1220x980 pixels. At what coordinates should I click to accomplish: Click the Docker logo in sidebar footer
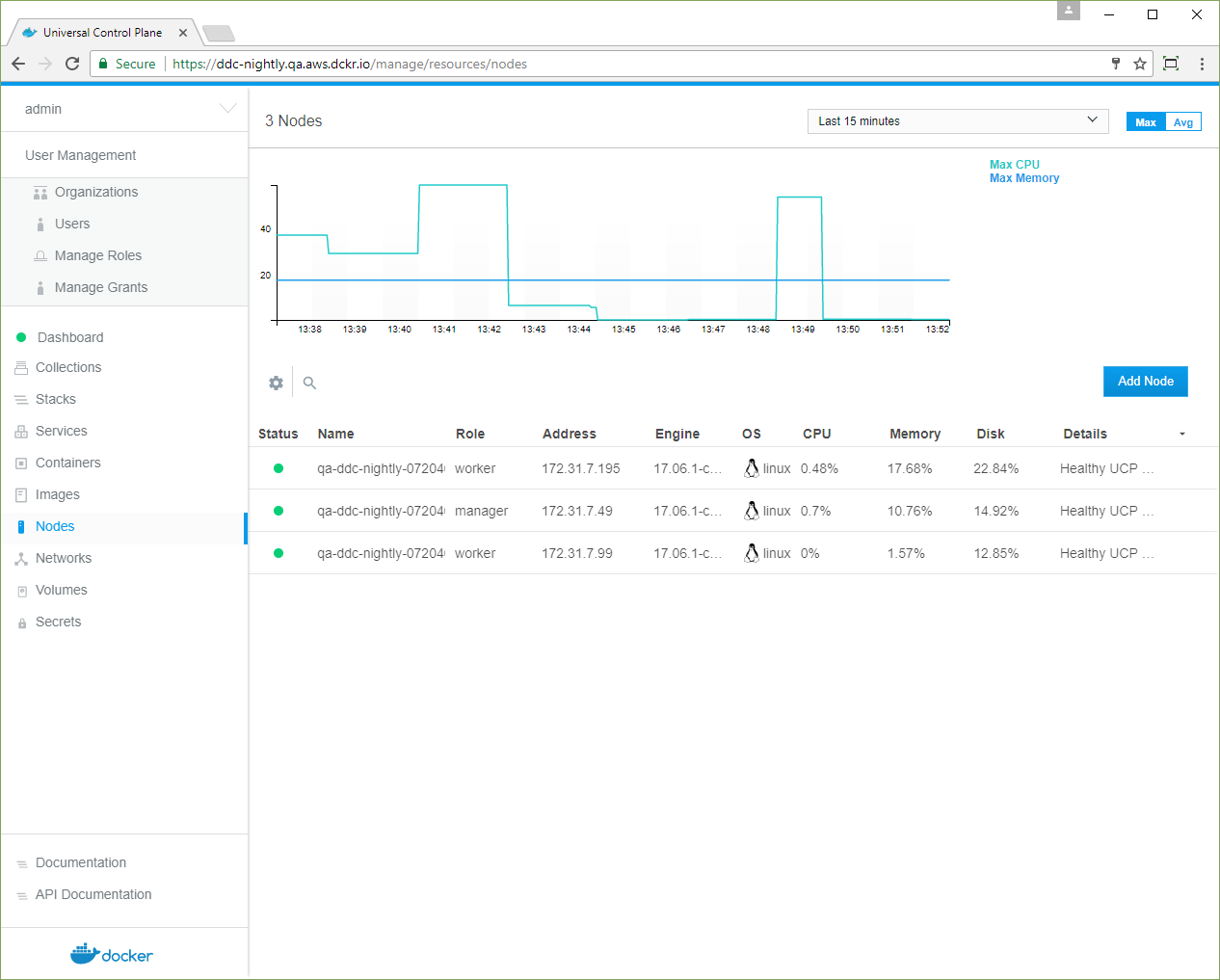(112, 954)
